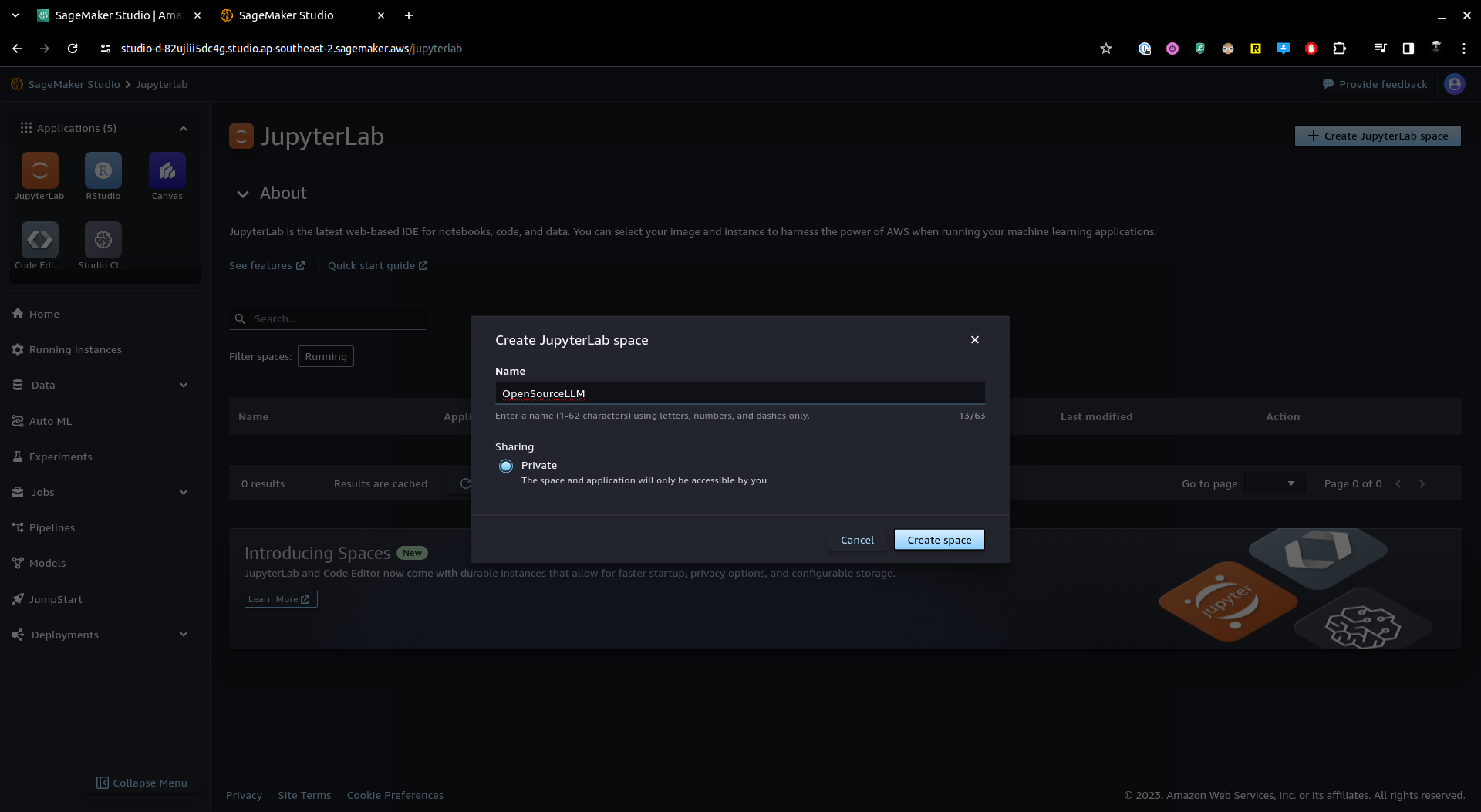
Task: Collapse the About section
Action: pos(242,194)
